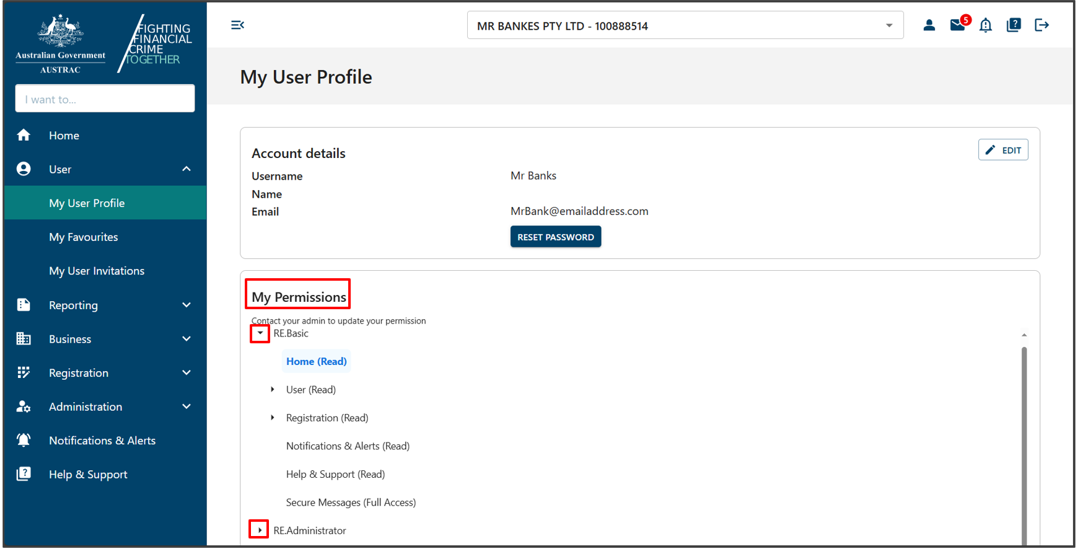Click the Account details heading
The width and height of the screenshot is (1077, 549).
298,153
